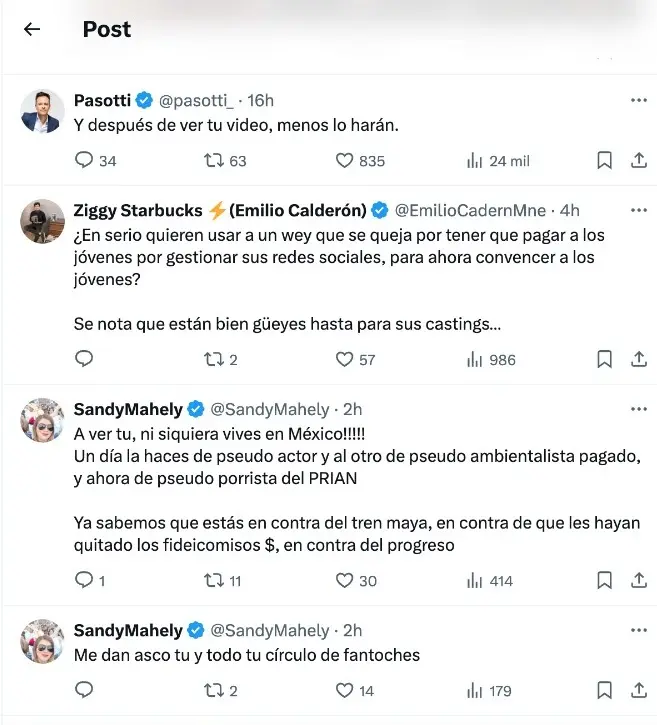
Task: Open Pasotti's profile name link
Action: (x=102, y=101)
